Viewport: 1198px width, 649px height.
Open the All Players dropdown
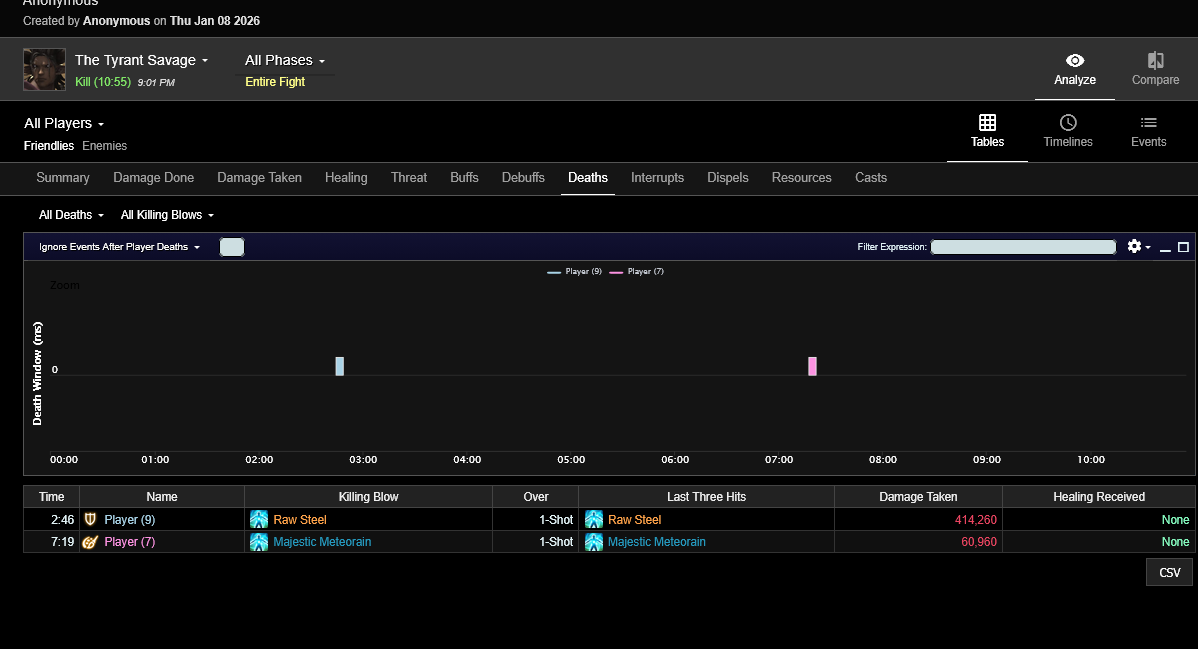[x=64, y=123]
